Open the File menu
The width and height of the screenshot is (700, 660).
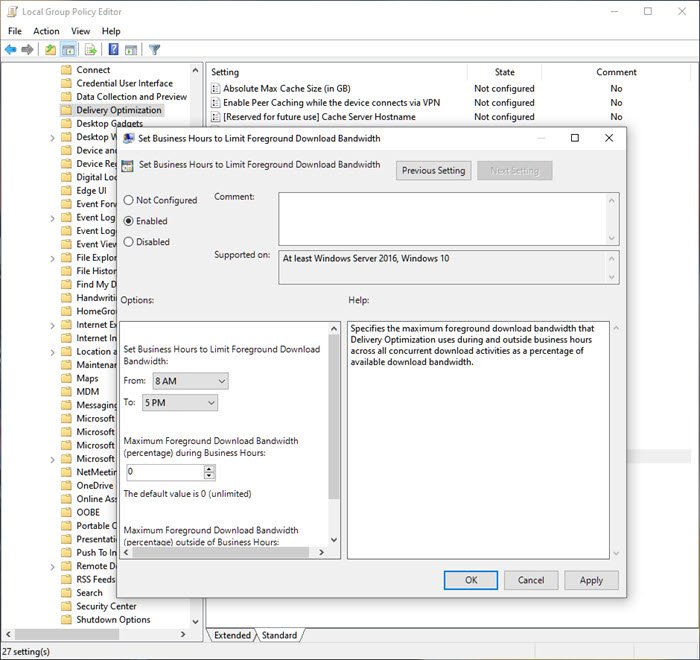[x=15, y=31]
